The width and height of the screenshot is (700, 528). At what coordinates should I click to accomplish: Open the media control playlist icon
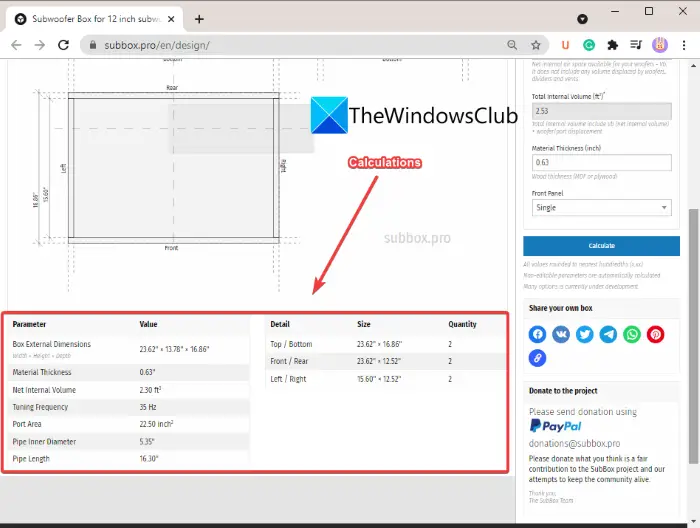(636, 45)
